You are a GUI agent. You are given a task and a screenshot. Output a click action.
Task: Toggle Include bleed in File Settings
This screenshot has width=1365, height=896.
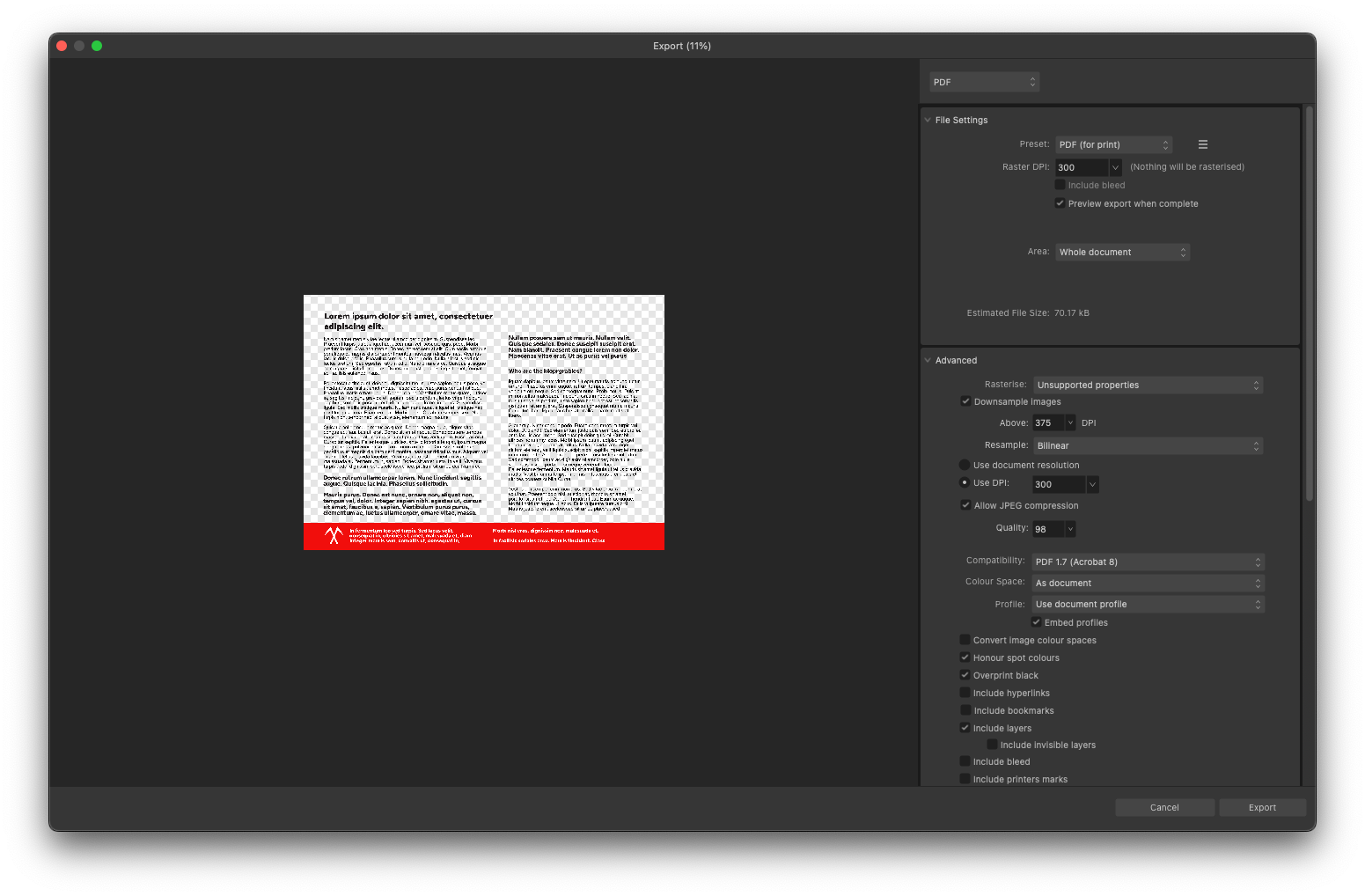(1060, 185)
